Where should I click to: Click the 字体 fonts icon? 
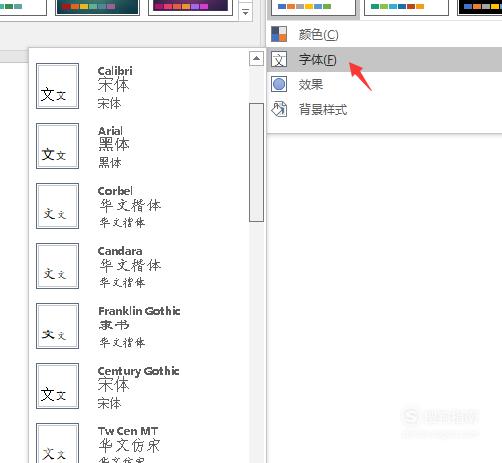[x=279, y=59]
